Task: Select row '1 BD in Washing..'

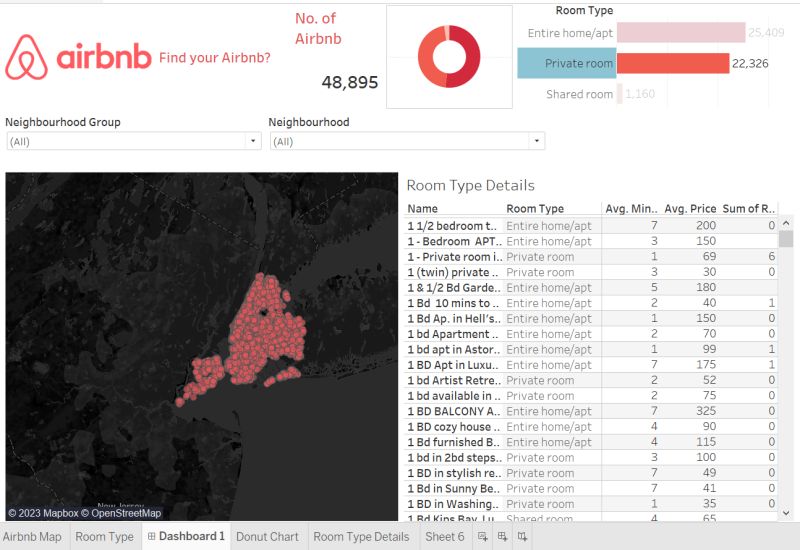Action: (592, 504)
